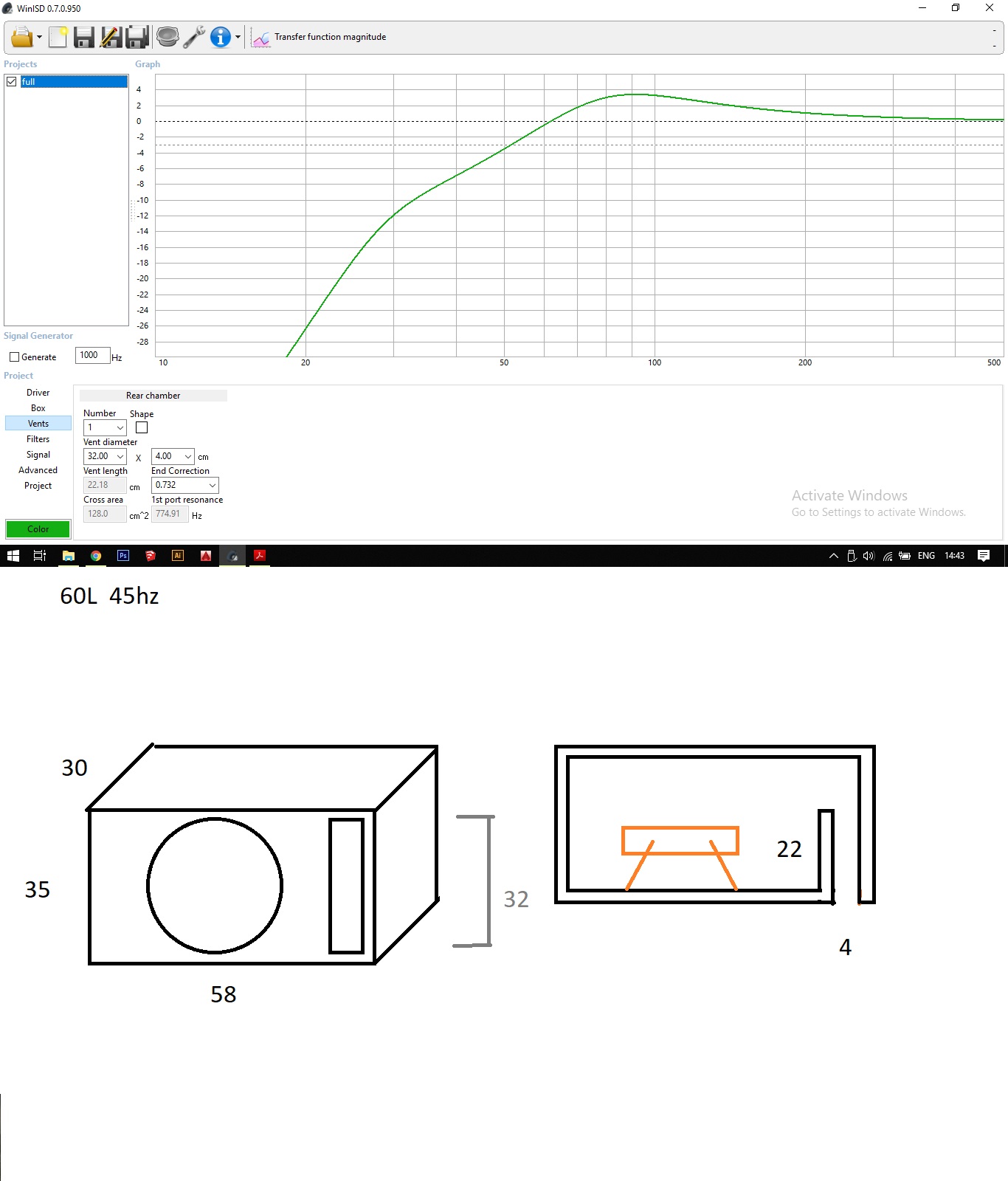Image resolution: width=1008 pixels, height=1181 pixels.
Task: Open AutoCAD red icon in taskbar
Action: point(206,556)
